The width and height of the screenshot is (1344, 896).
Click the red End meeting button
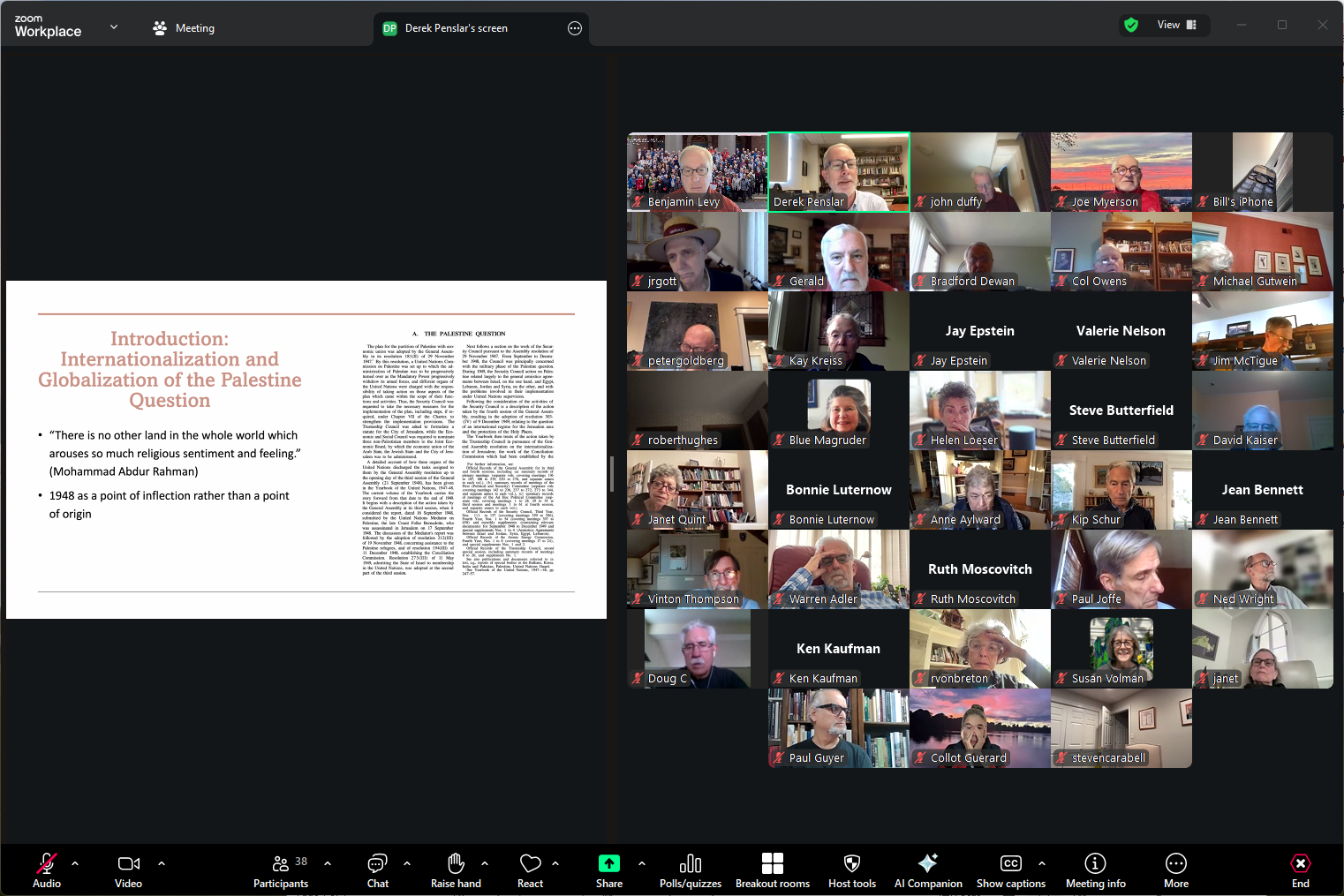[x=1300, y=864]
